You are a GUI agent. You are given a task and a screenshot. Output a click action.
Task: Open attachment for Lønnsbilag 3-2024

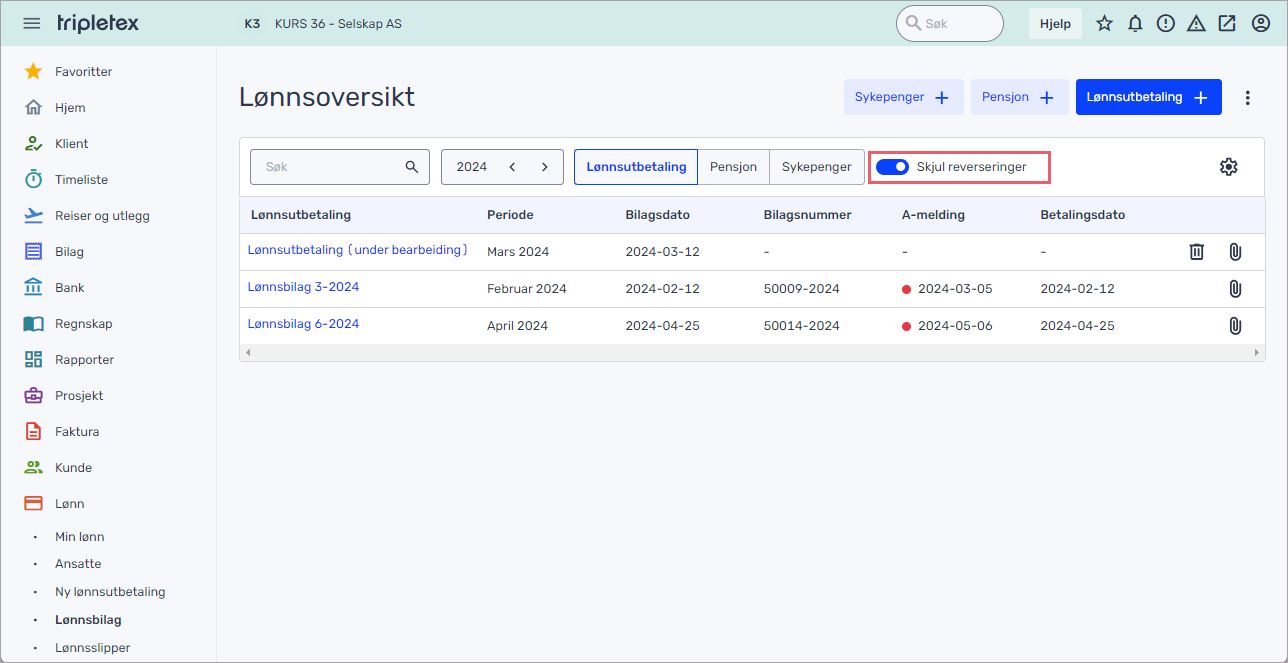[x=1235, y=289]
